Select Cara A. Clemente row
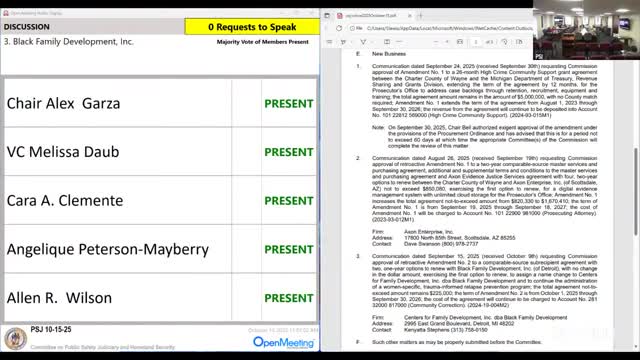 [160, 200]
